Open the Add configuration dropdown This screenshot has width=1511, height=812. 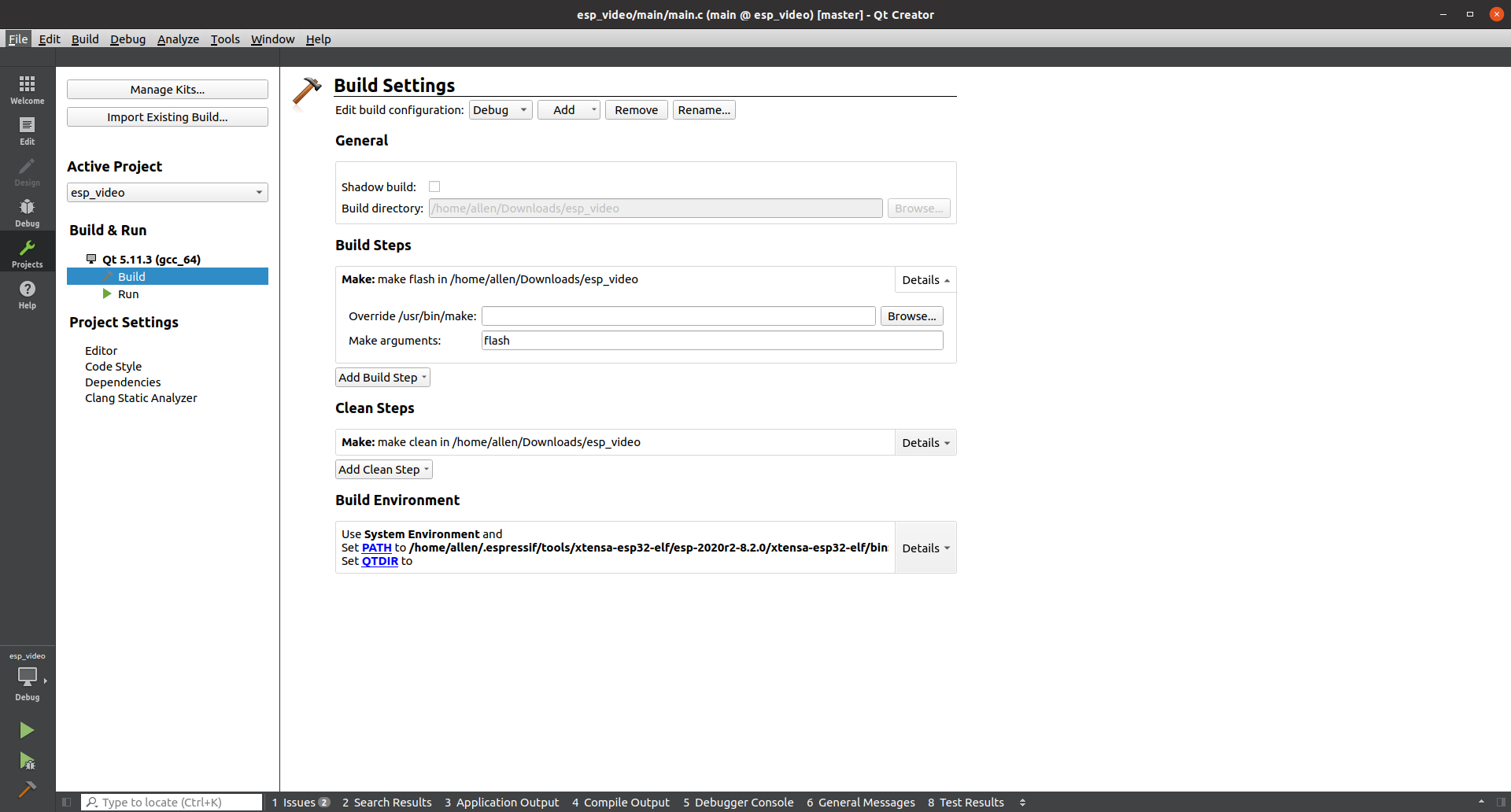click(568, 110)
